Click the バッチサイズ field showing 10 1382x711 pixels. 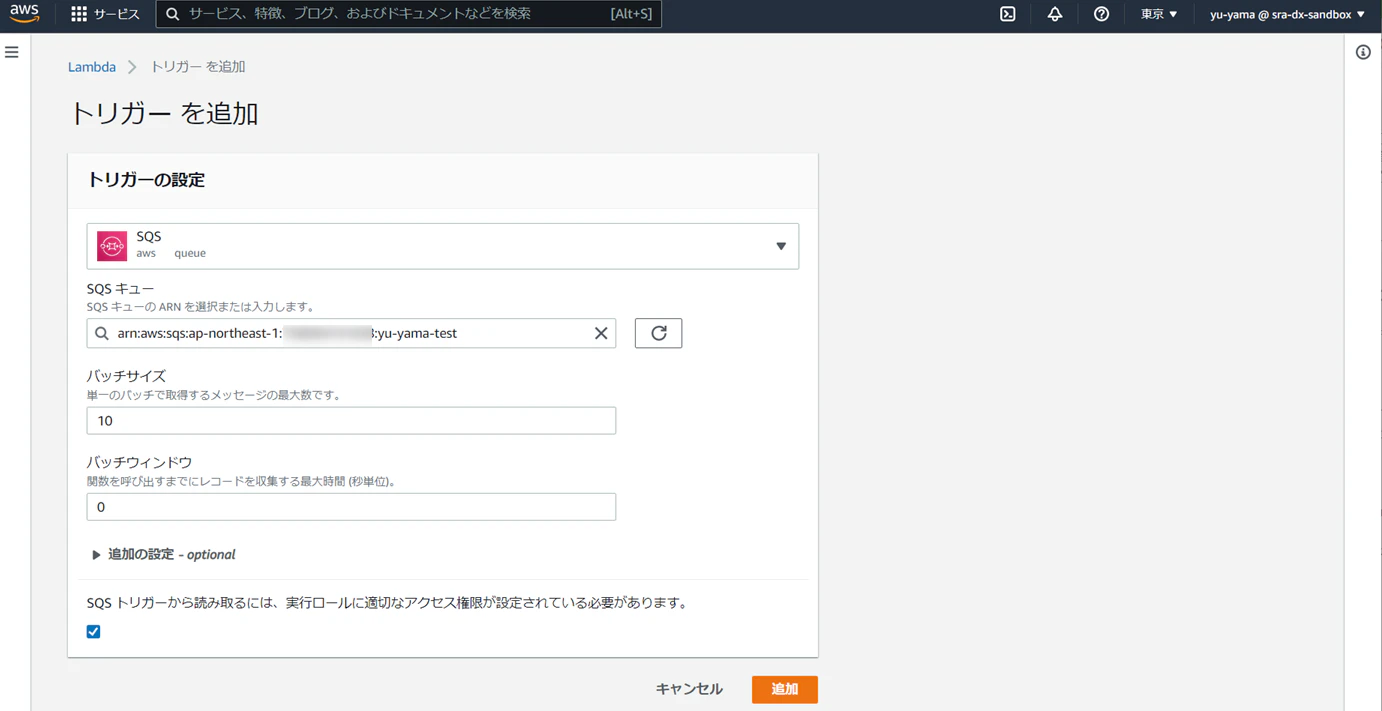(351, 420)
